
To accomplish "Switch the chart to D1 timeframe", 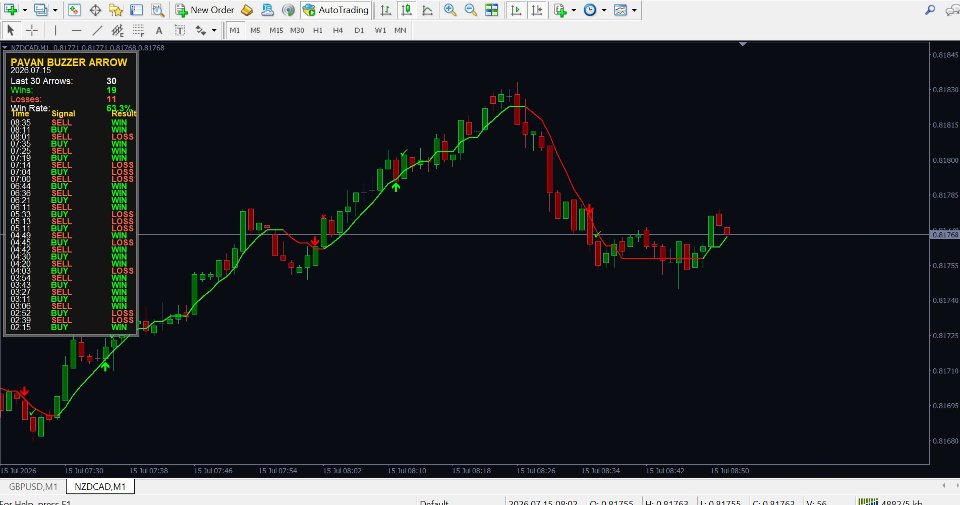I will (x=359, y=30).
